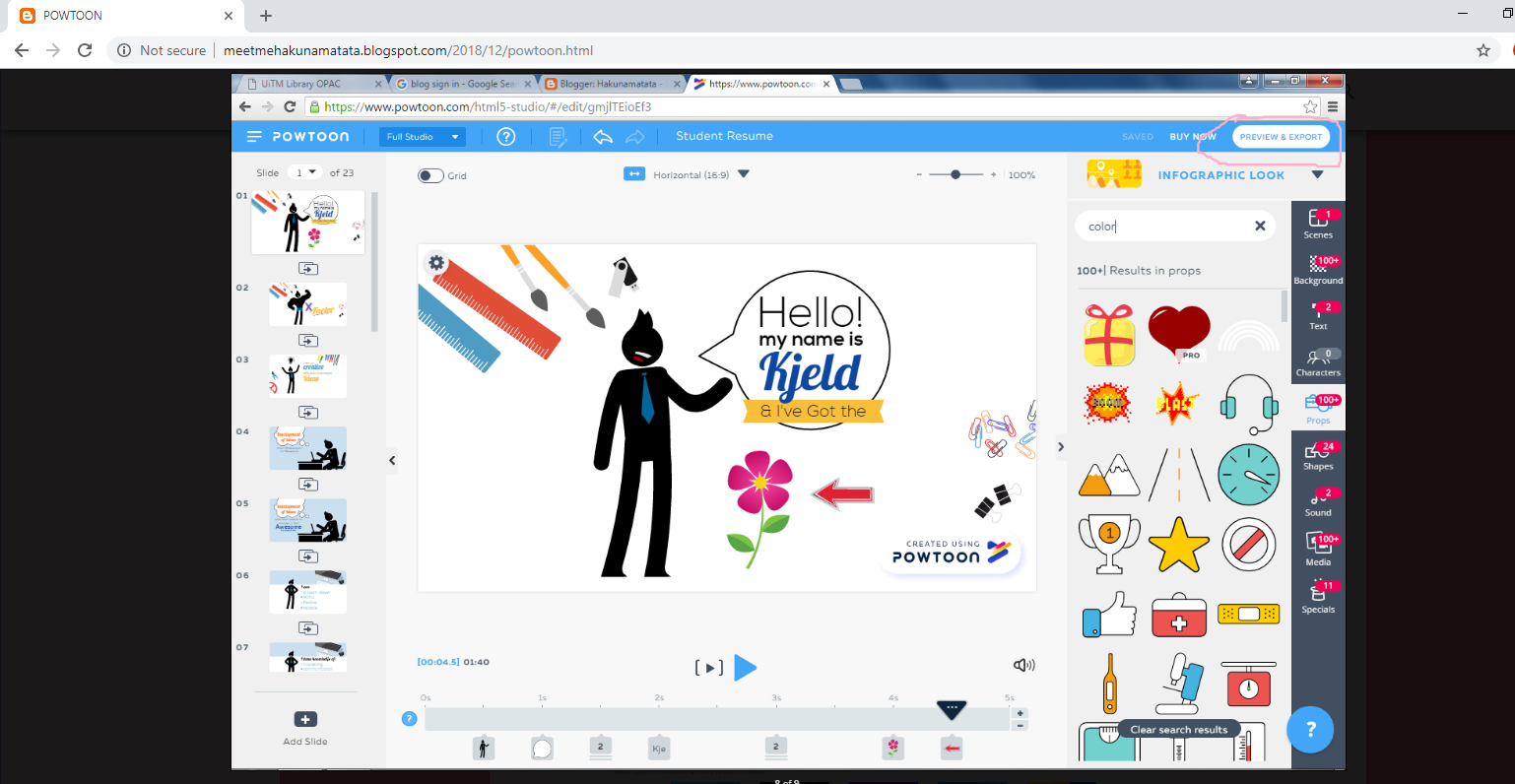Select the gift box prop
Image resolution: width=1515 pixels, height=784 pixels.
[1109, 335]
